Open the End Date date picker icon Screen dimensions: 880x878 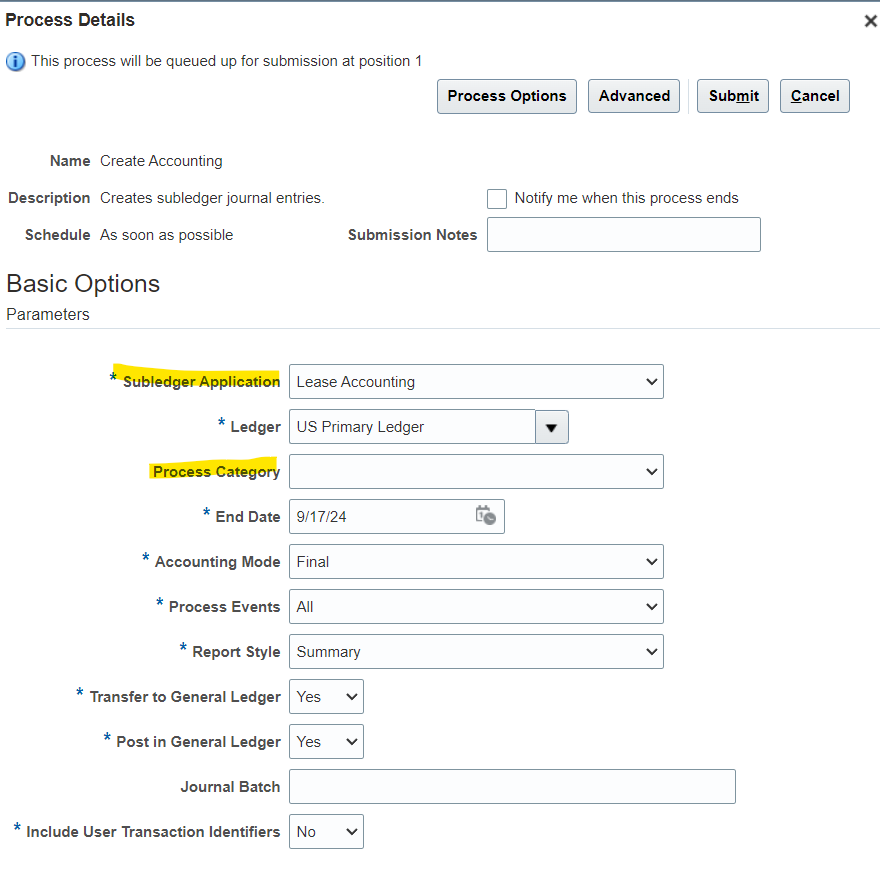click(x=486, y=516)
